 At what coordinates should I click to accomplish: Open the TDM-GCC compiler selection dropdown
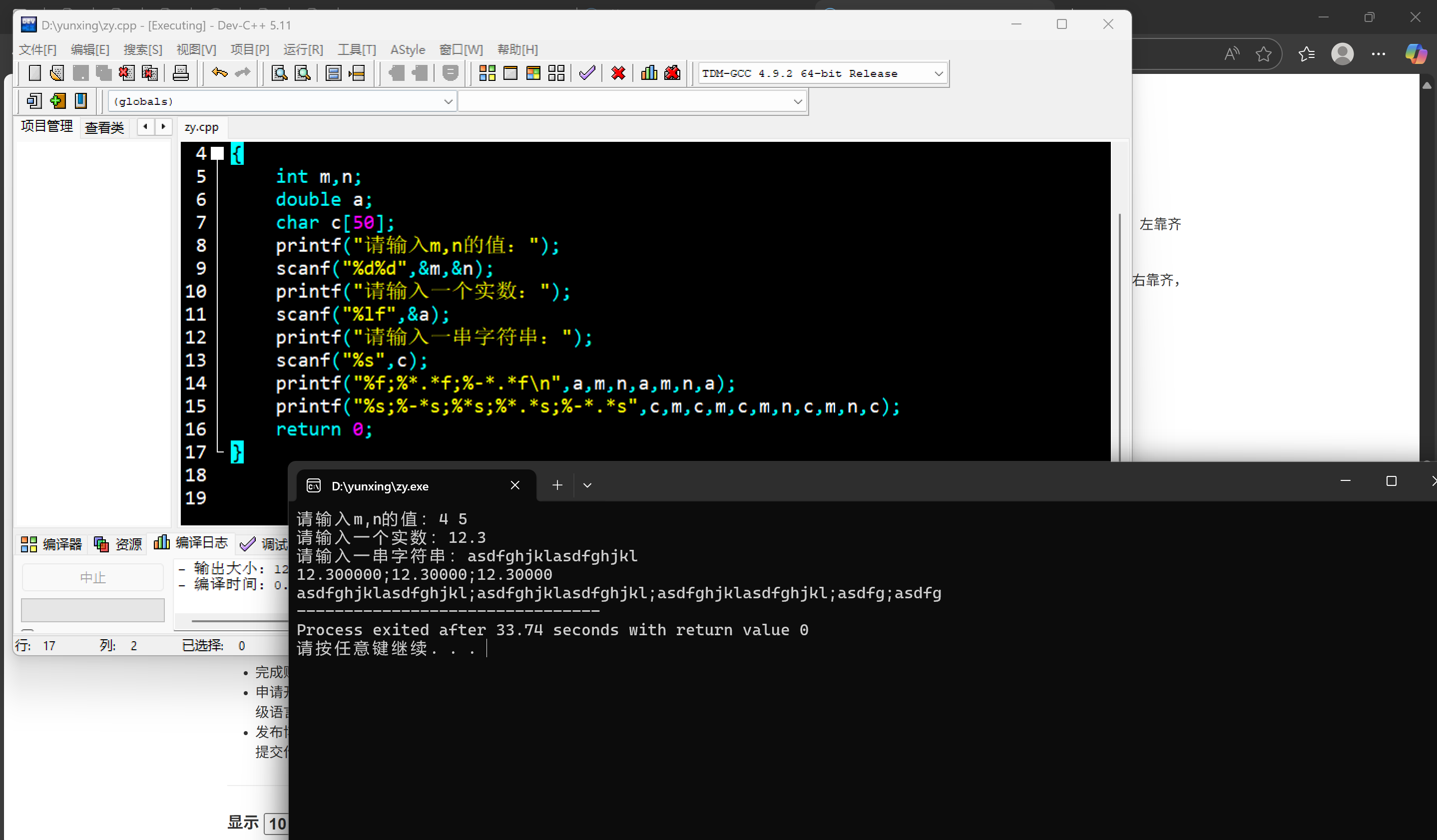[x=939, y=73]
